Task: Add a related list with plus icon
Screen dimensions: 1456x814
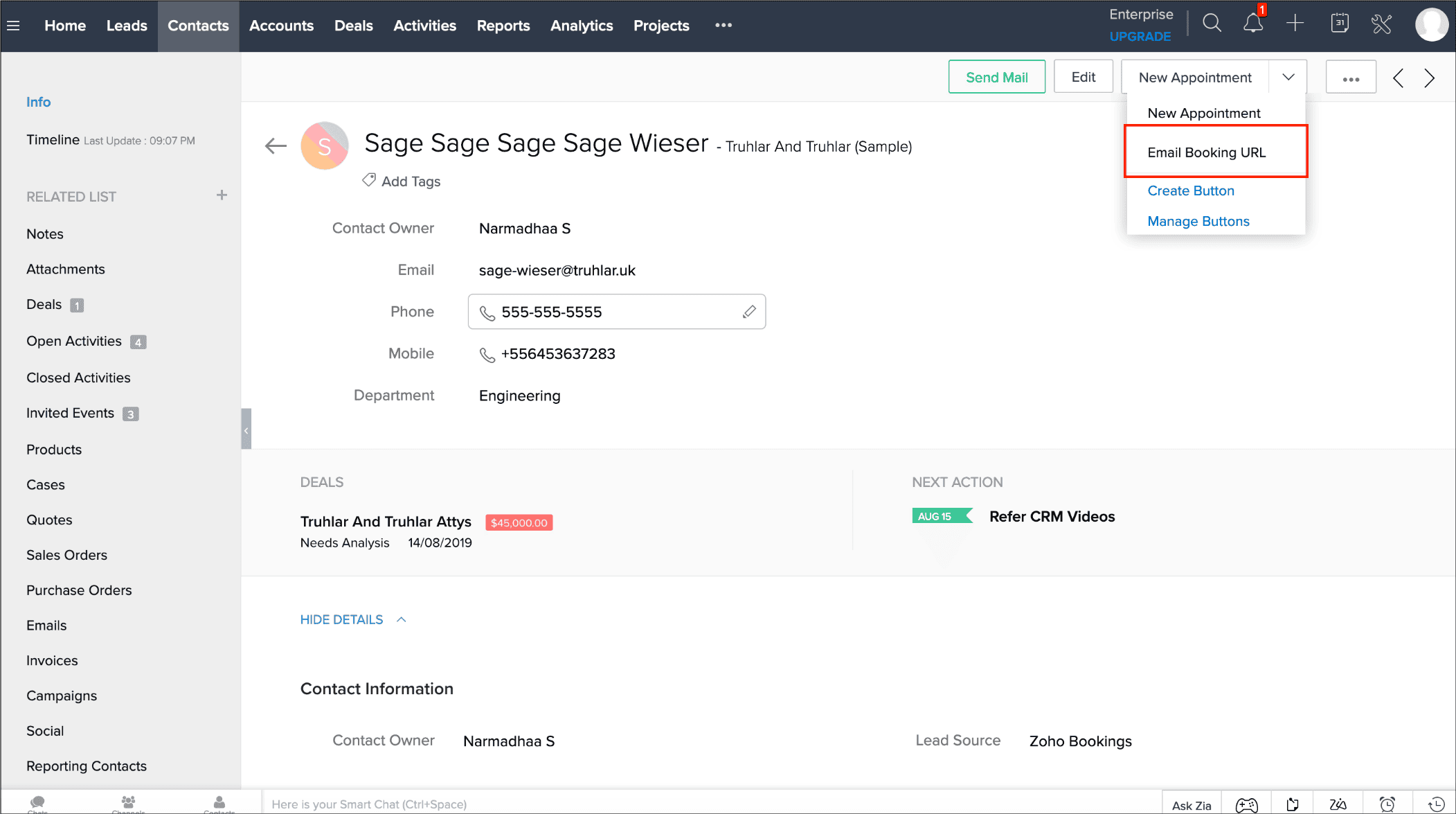Action: pyautogui.click(x=222, y=195)
